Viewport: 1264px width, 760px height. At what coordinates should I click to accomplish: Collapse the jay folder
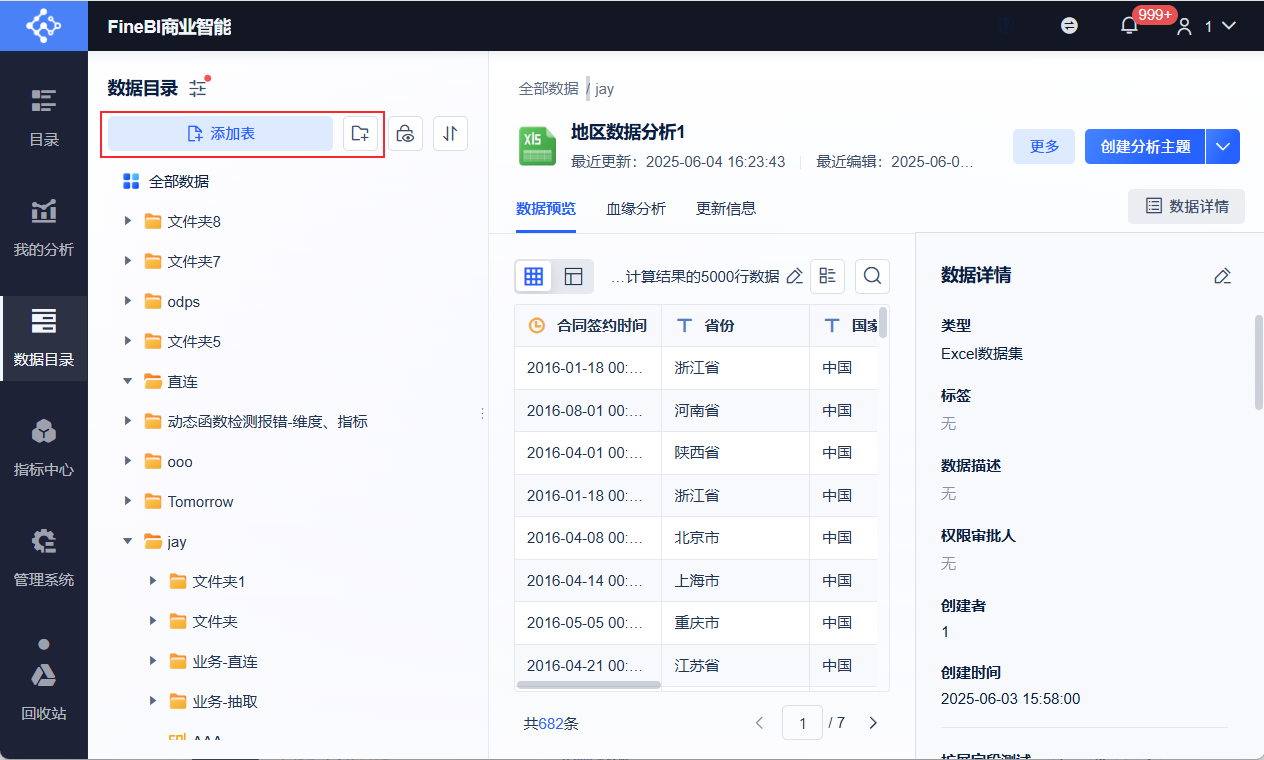click(128, 541)
